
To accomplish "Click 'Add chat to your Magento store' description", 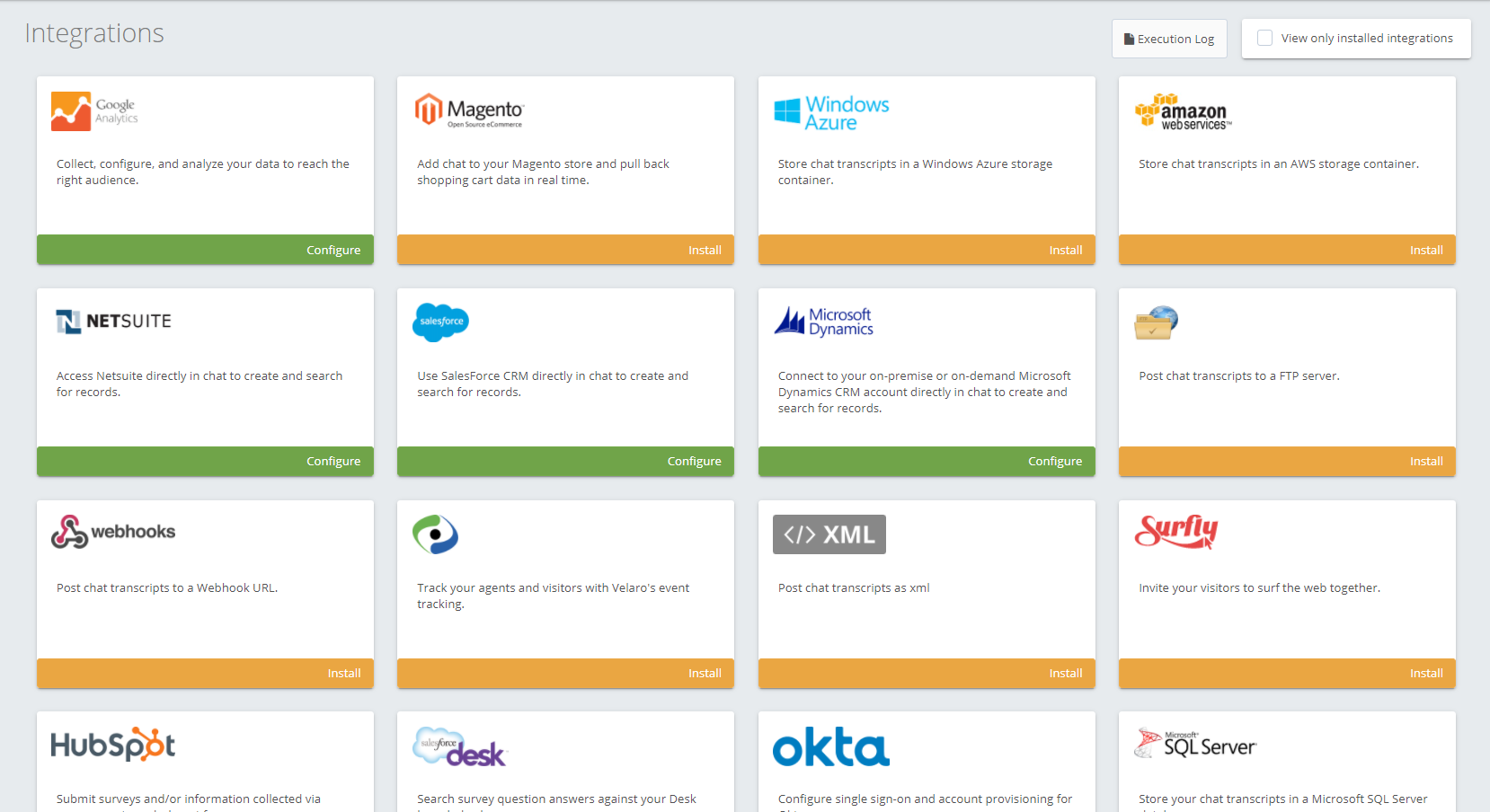I will [543, 172].
